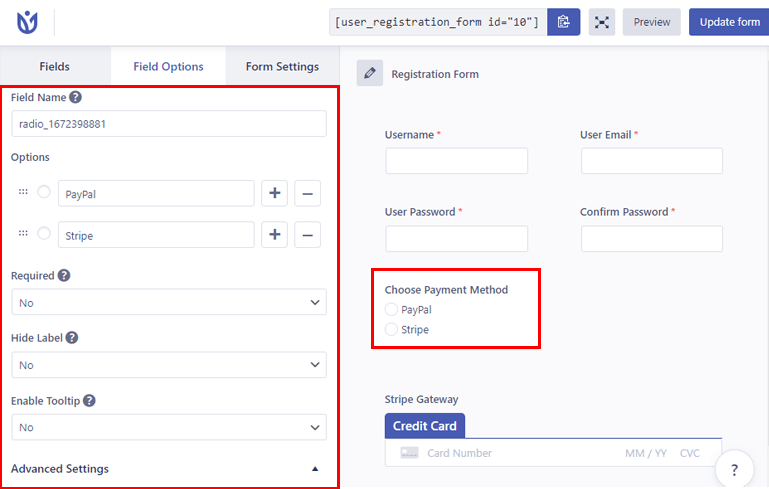The height and width of the screenshot is (489, 769).
Task: Toggle fullscreen mode icon
Action: coord(601,22)
